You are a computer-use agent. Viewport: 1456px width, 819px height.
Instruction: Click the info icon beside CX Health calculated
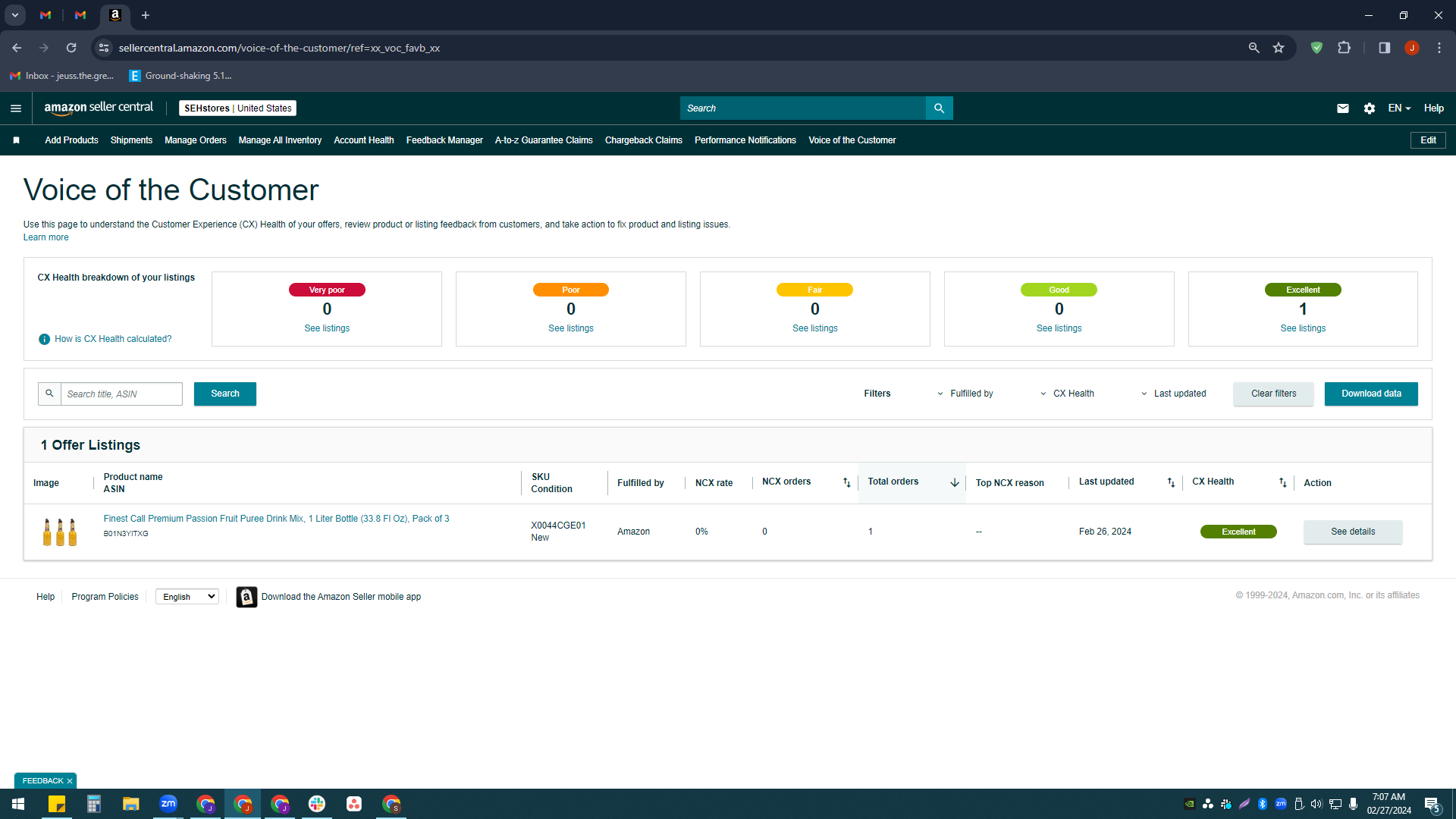(x=44, y=339)
